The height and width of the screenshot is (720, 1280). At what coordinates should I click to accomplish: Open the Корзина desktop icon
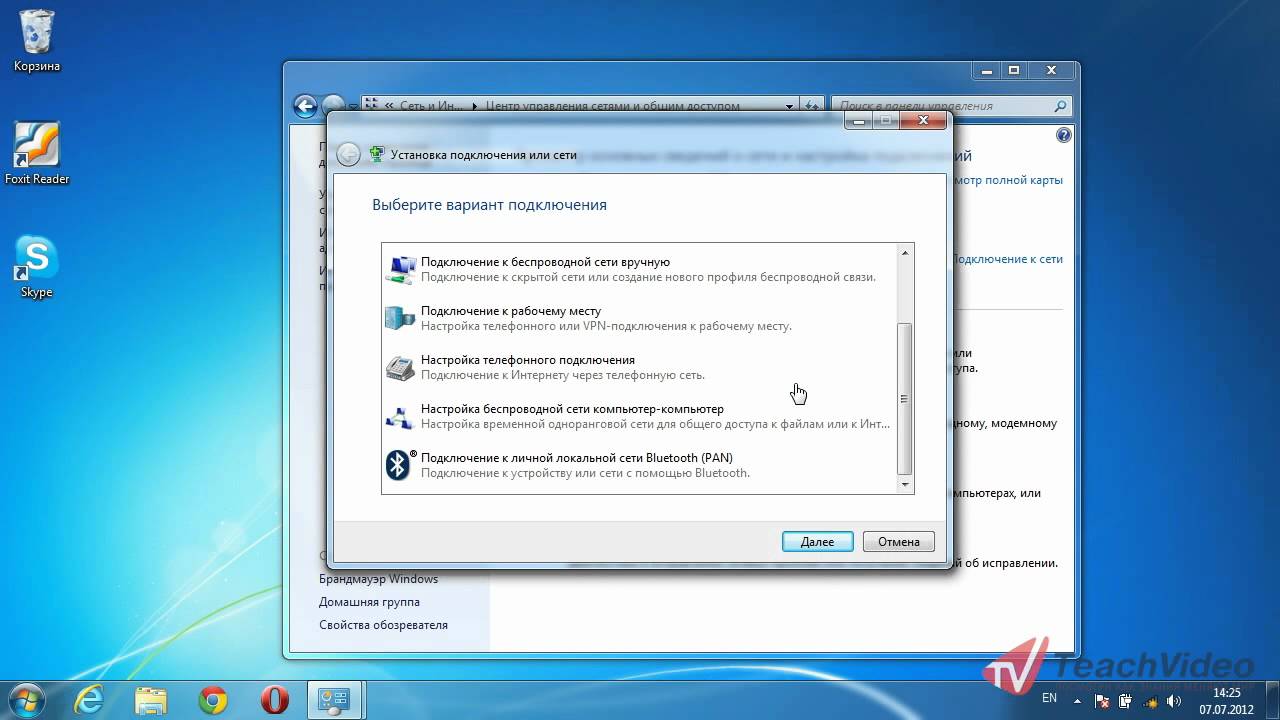click(37, 42)
